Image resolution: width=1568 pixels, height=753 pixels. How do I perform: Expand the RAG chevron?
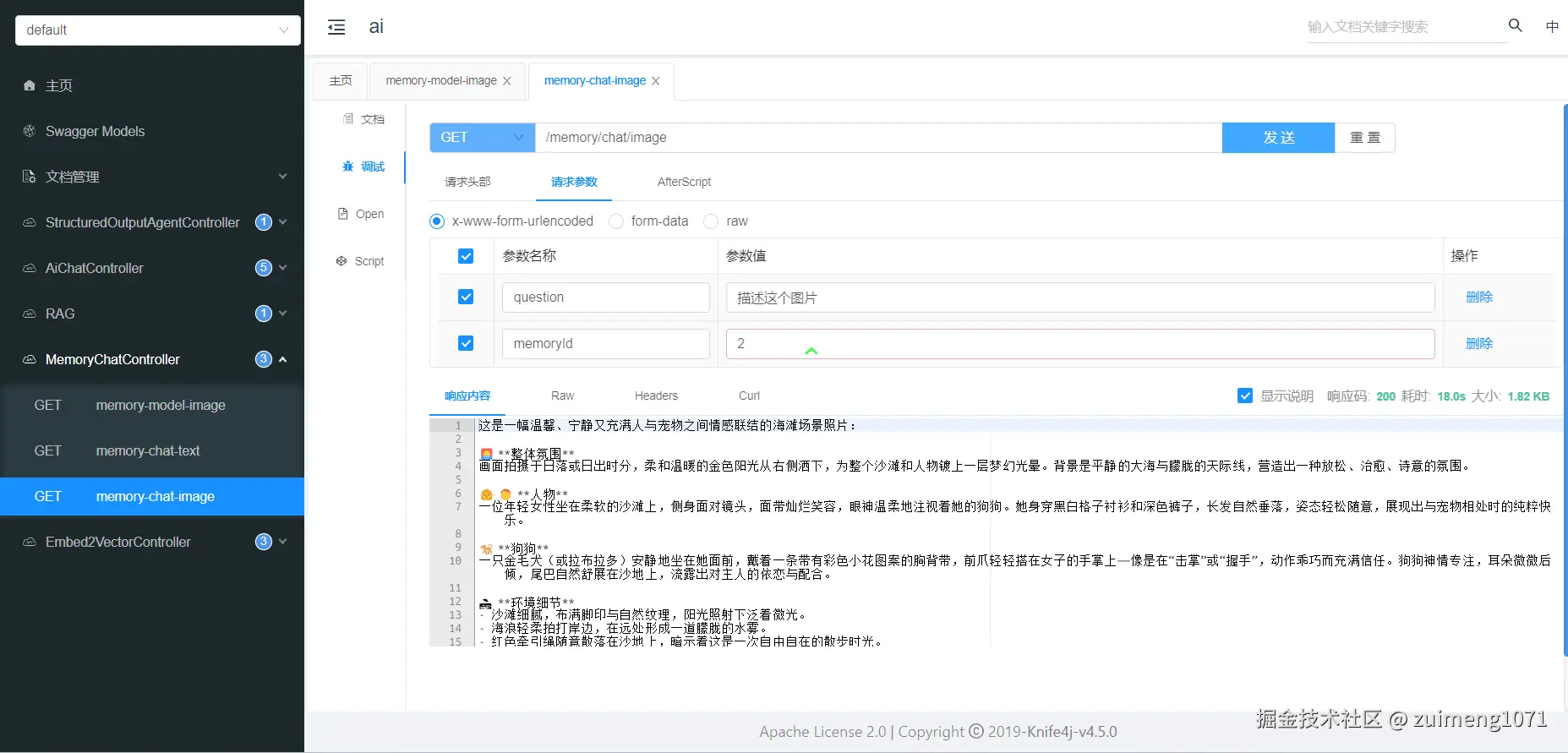tap(282, 314)
